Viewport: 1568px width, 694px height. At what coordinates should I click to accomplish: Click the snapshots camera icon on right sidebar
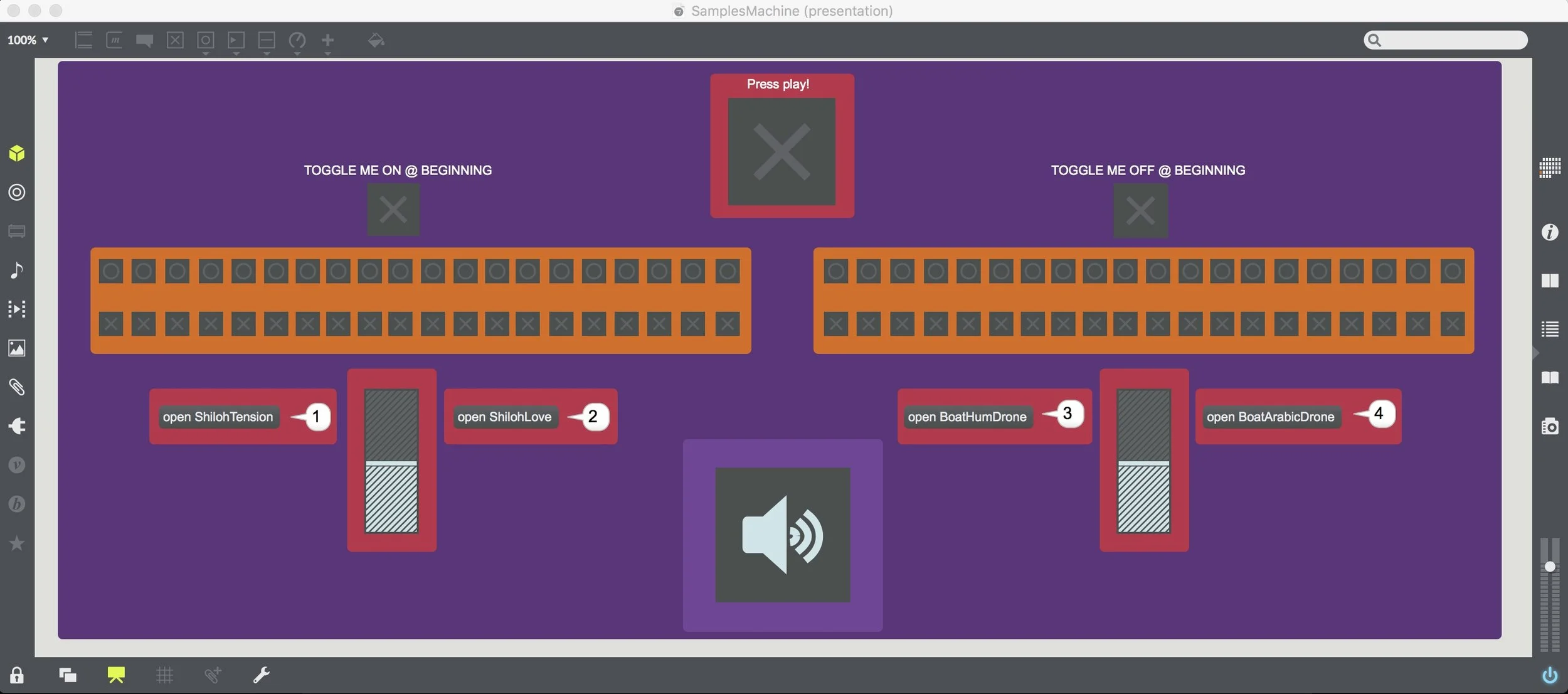pos(1549,427)
